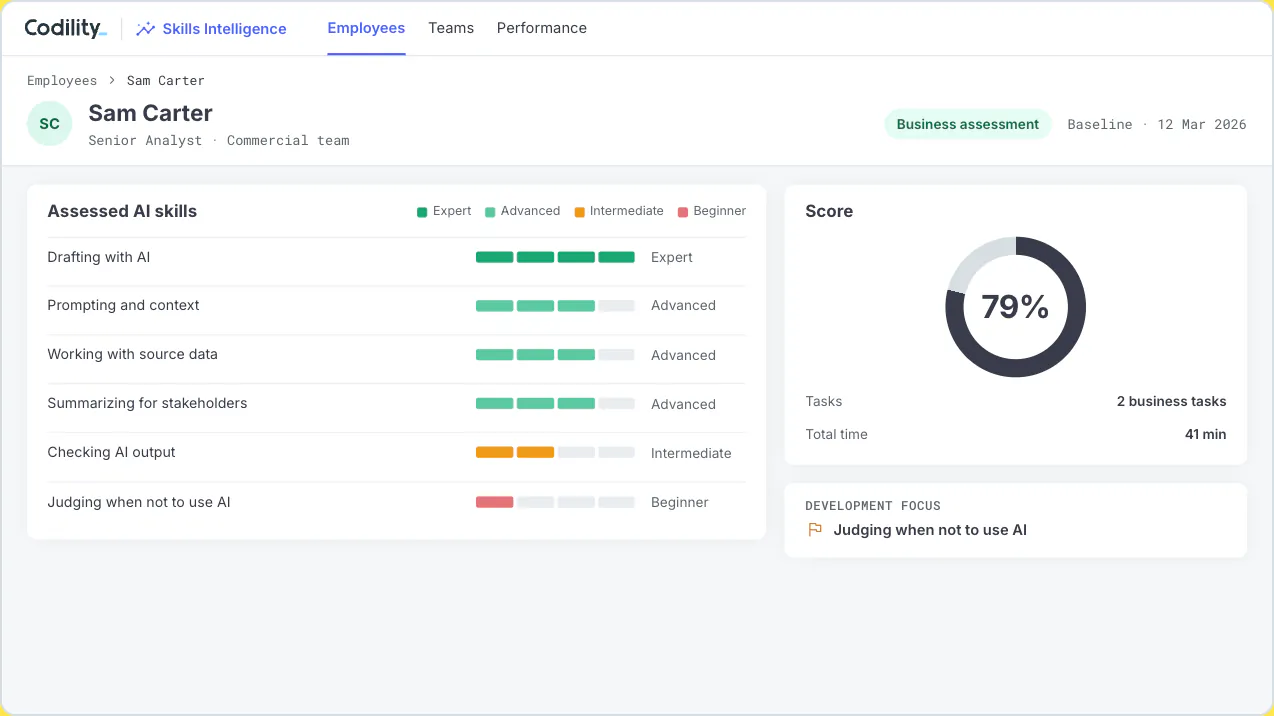This screenshot has width=1274, height=716.
Task: Open the Employees tab
Action: click(x=366, y=28)
